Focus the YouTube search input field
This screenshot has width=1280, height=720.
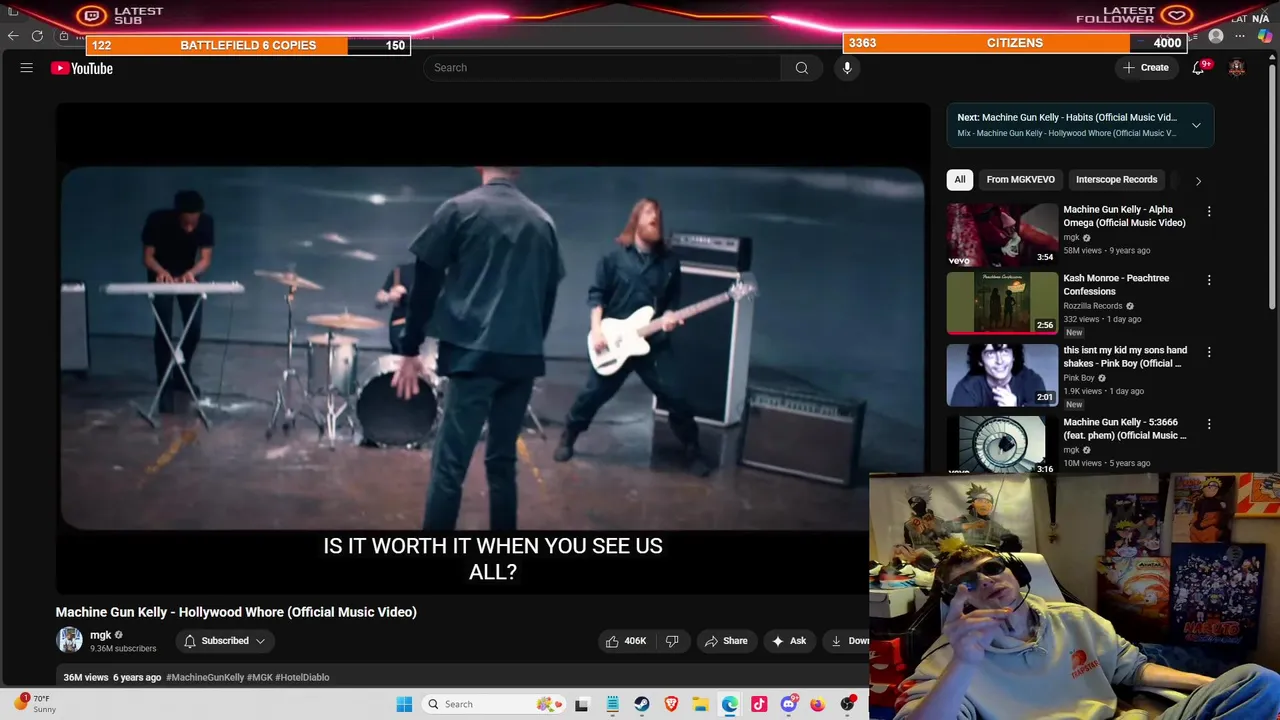[x=602, y=68]
